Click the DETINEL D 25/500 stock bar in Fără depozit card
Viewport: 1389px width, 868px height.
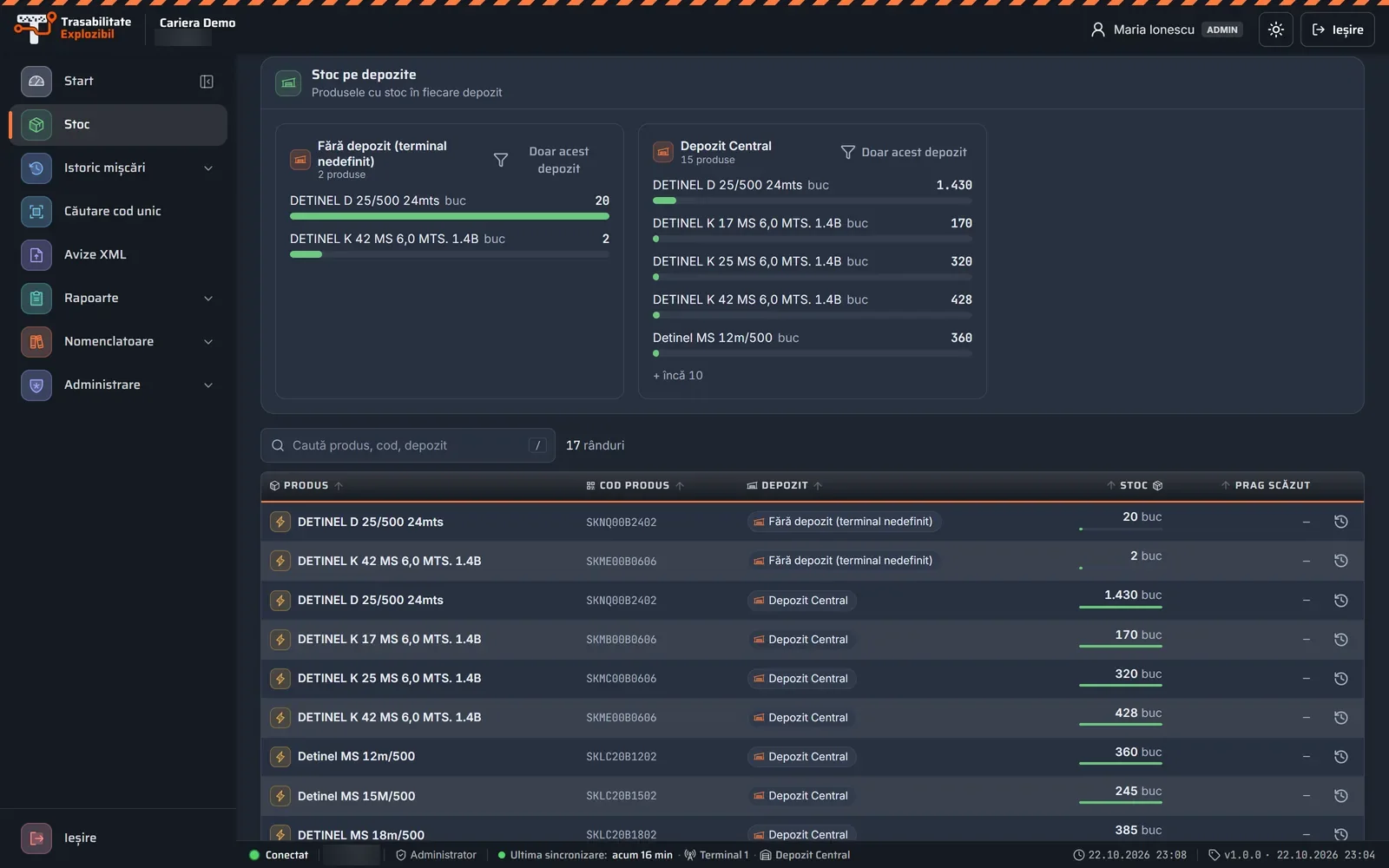(x=450, y=216)
